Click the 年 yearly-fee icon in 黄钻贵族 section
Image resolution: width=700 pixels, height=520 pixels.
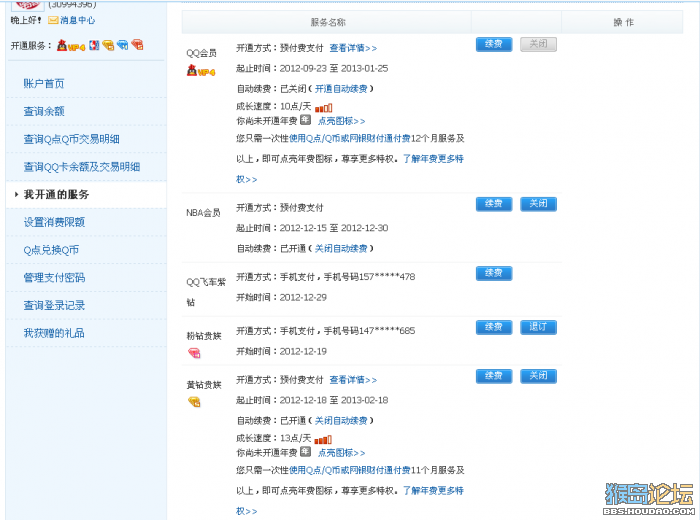[305, 451]
